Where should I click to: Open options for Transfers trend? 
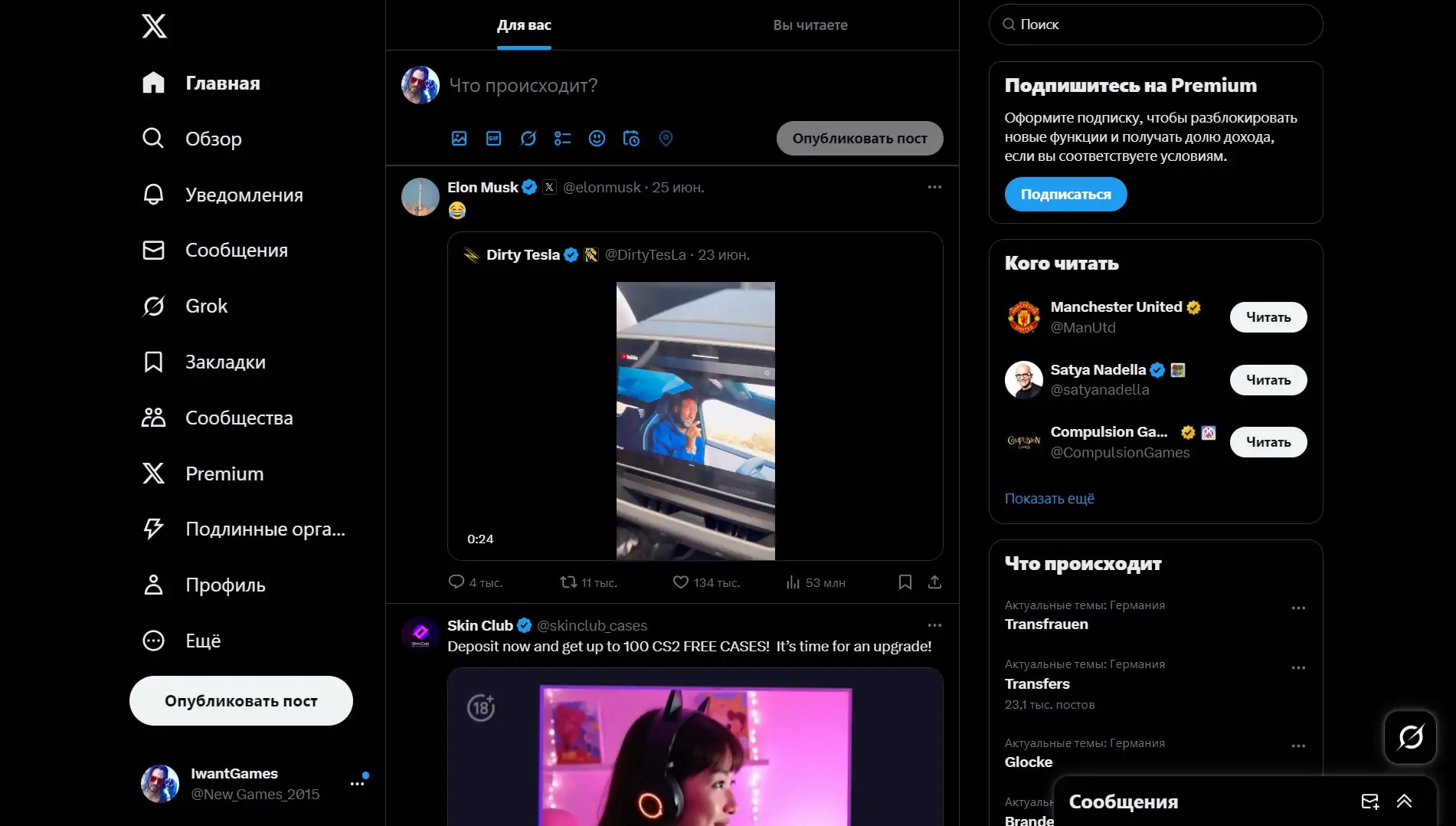(1298, 668)
